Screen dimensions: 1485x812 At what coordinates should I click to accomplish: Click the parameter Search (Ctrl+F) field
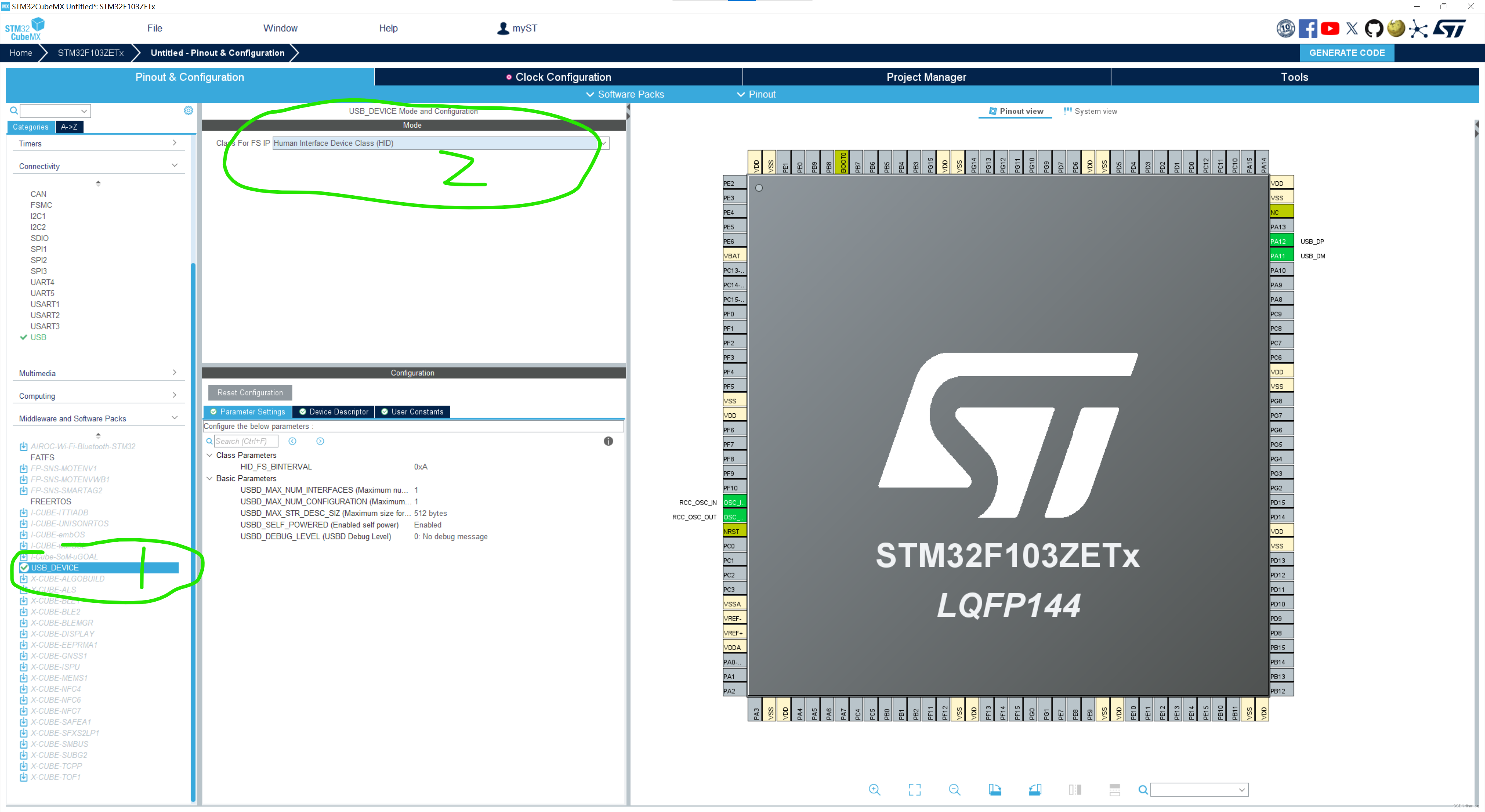click(x=246, y=441)
